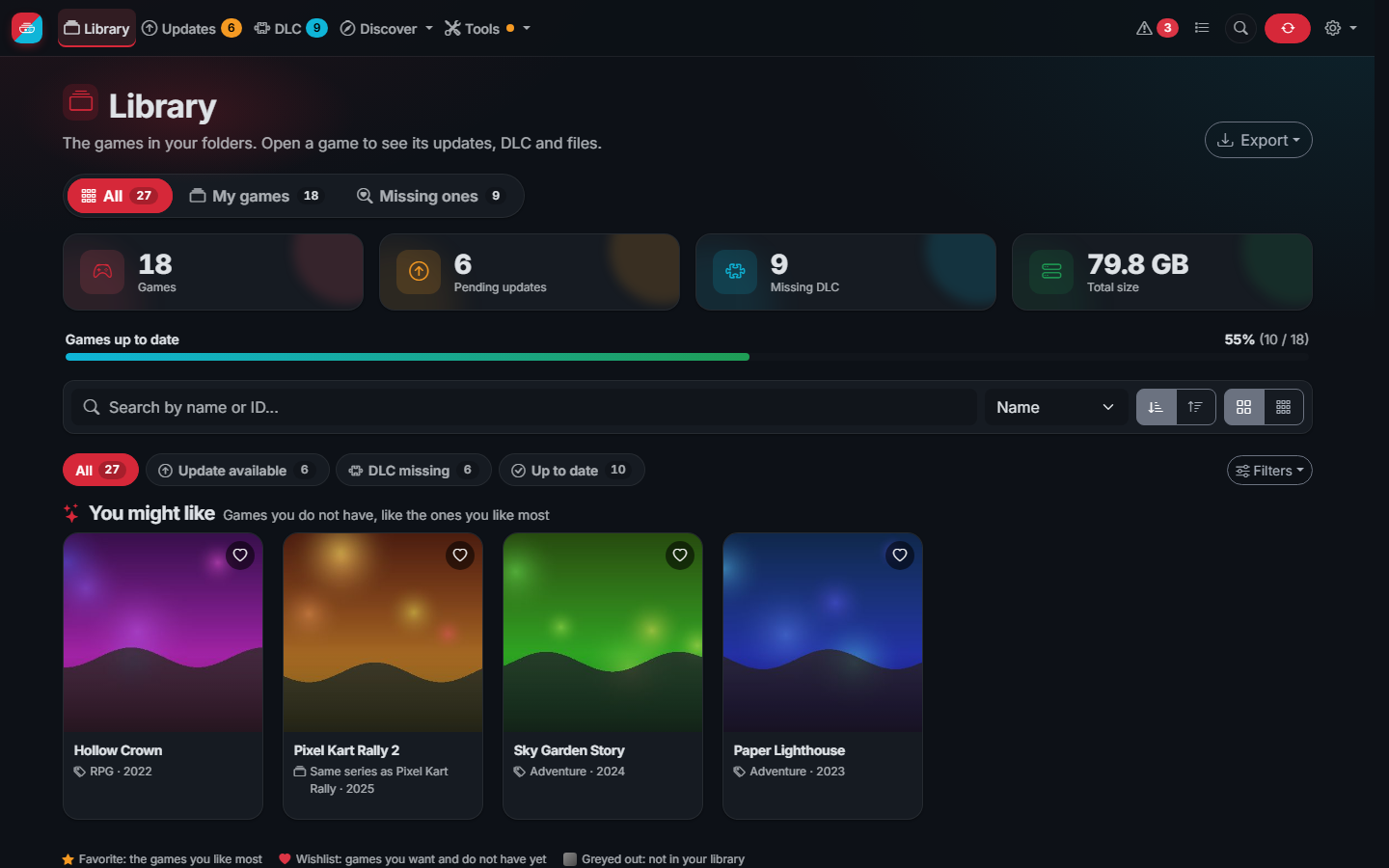Click the 79.8 GB Total size card

[x=1162, y=272]
